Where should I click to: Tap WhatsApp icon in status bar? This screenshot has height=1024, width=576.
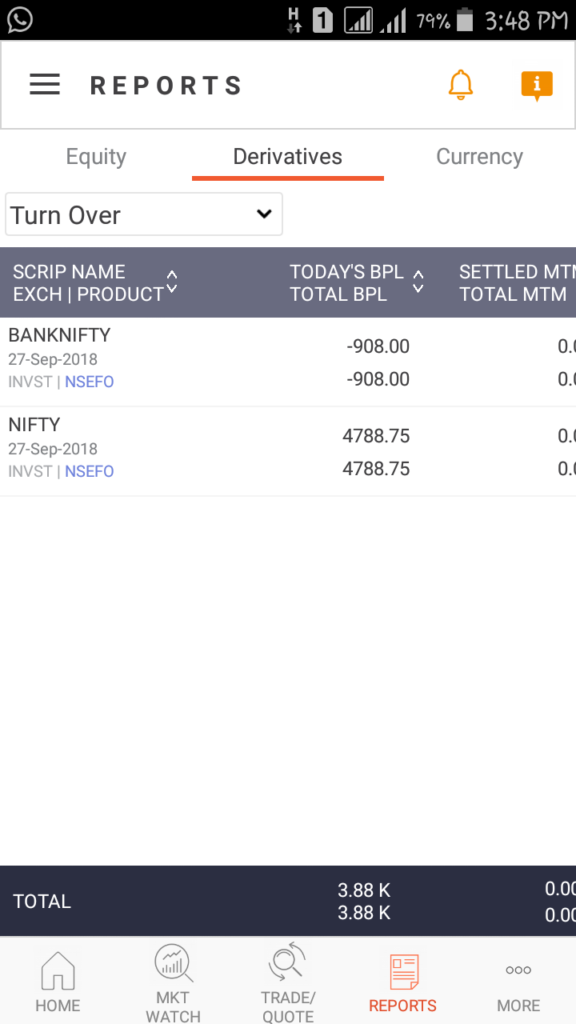[20, 20]
